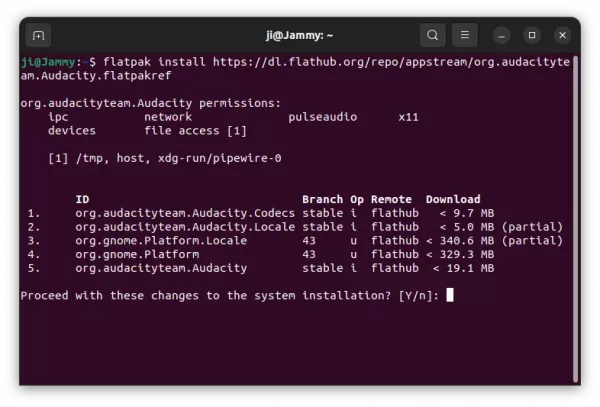Click the '< 9.7 MB' download size

pos(467,213)
